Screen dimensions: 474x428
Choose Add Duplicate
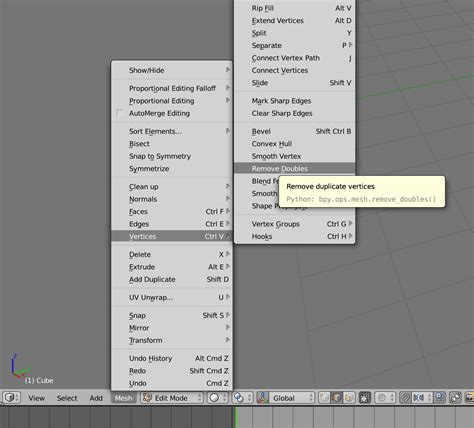pyautogui.click(x=172, y=279)
